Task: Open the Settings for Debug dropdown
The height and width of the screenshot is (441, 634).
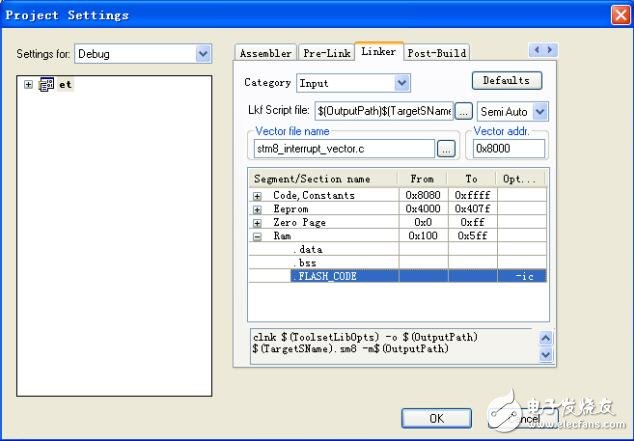Action: pyautogui.click(x=204, y=53)
